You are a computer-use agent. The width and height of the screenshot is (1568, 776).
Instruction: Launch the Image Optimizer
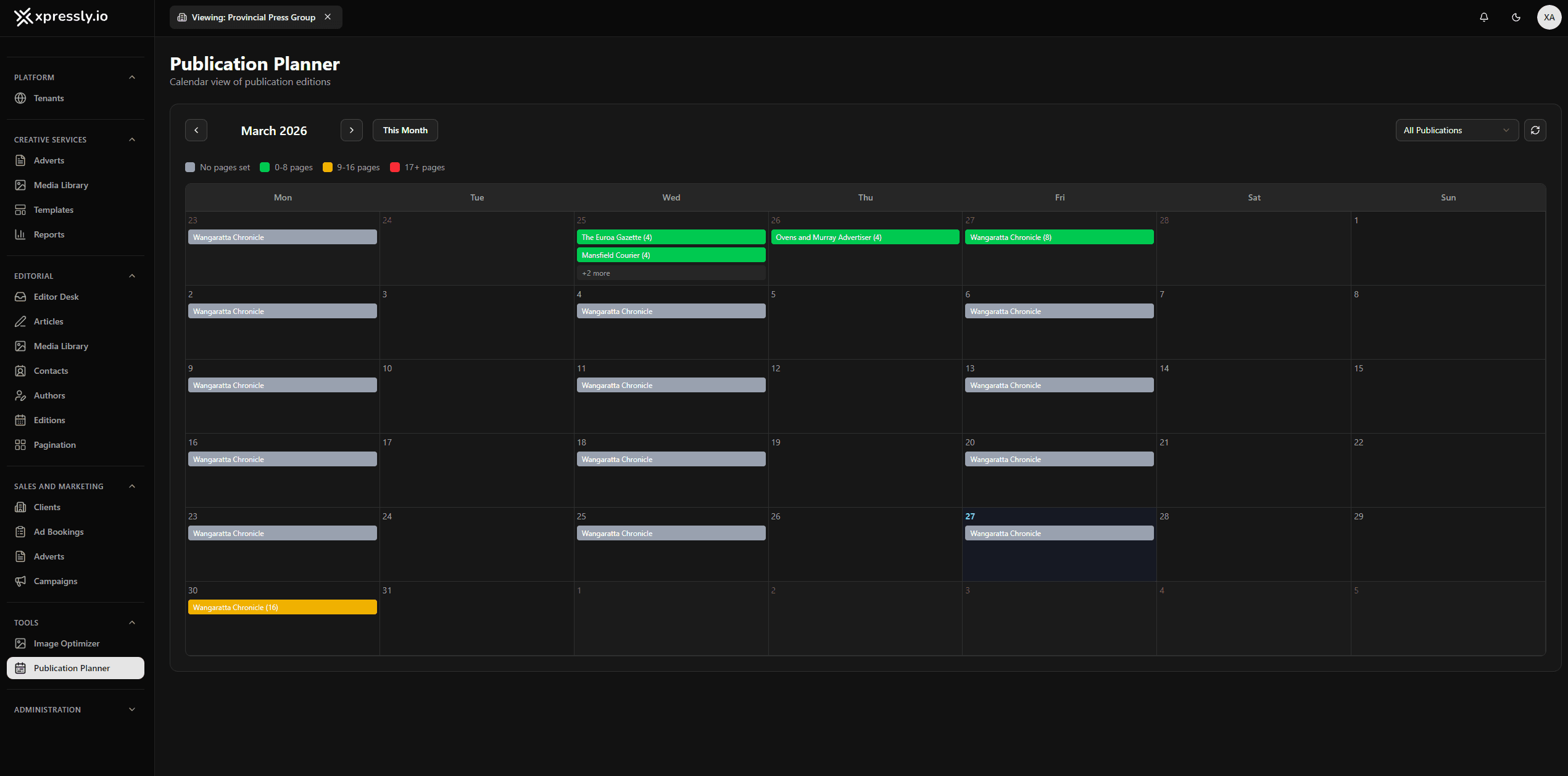[66, 643]
